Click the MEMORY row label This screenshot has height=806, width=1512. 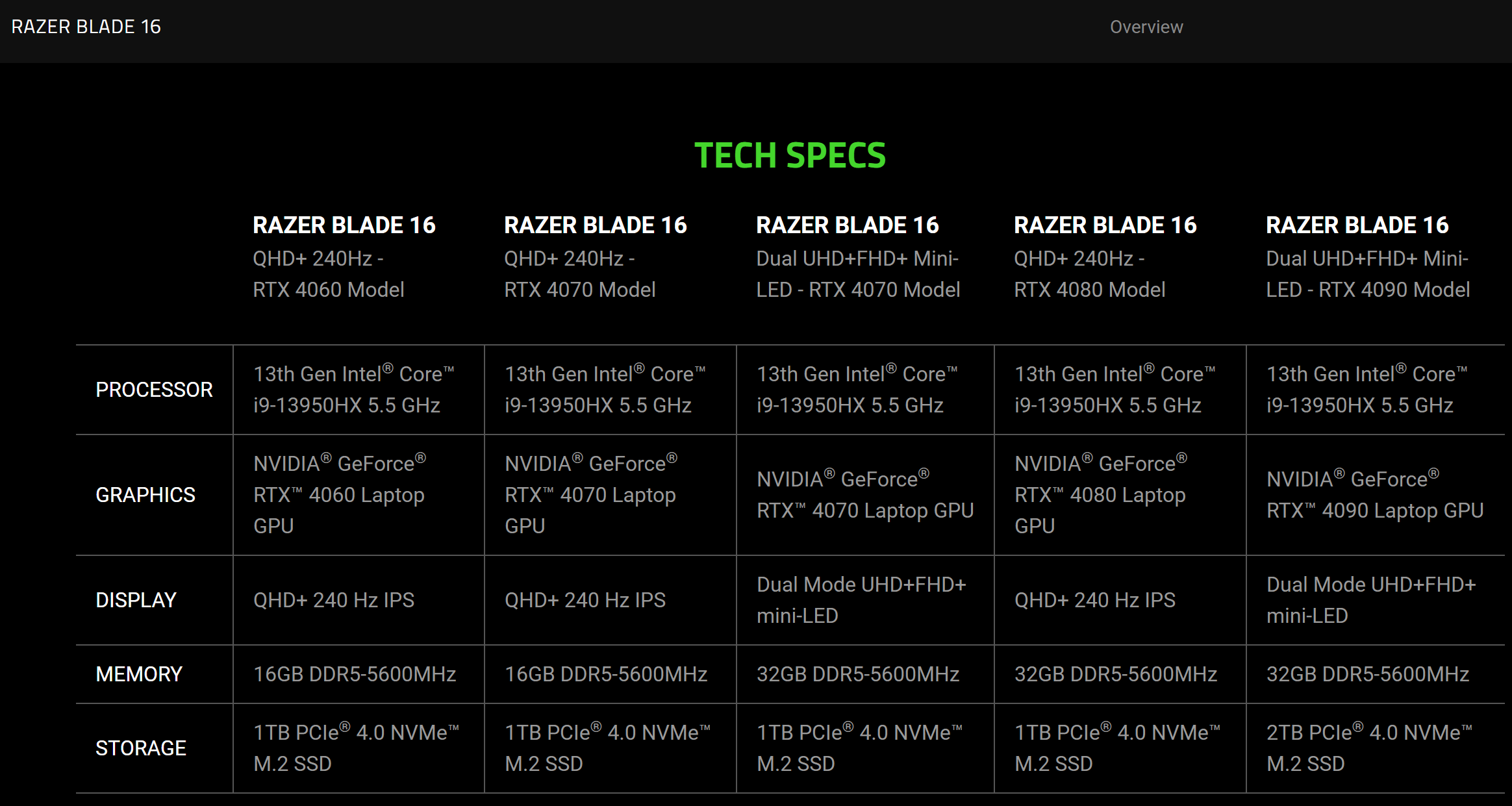138,674
